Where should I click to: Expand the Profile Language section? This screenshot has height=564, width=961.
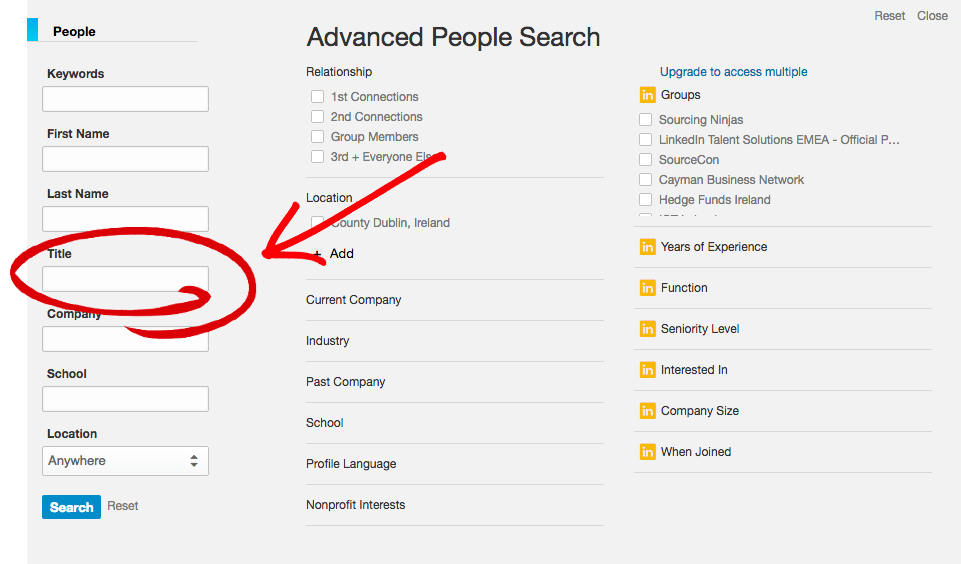click(455, 464)
